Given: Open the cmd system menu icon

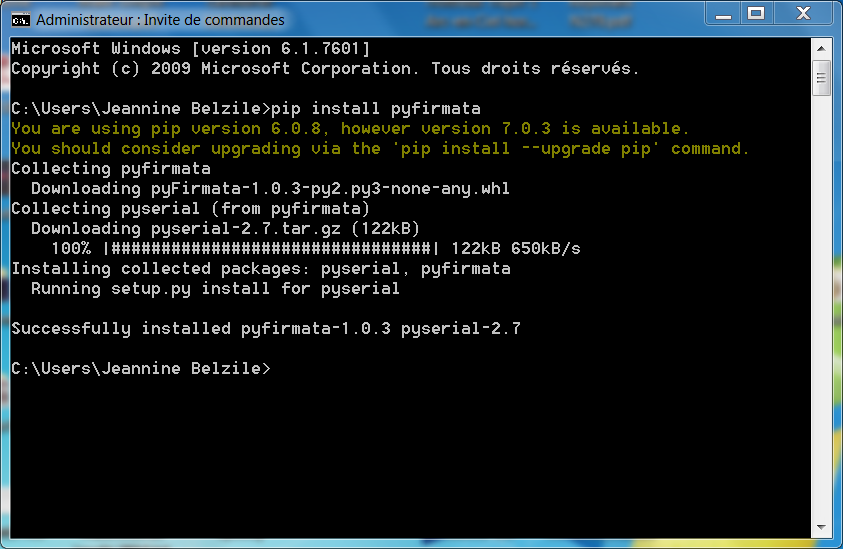Looking at the screenshot, I should (20, 20).
